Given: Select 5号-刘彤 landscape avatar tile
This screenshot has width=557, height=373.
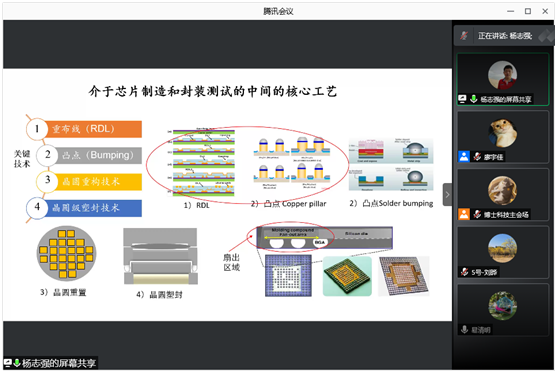Looking at the screenshot, I should tap(502, 248).
